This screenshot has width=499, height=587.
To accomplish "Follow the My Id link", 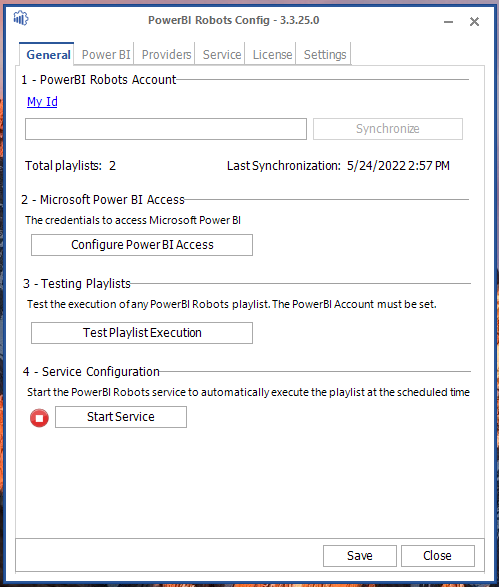I will tap(42, 101).
